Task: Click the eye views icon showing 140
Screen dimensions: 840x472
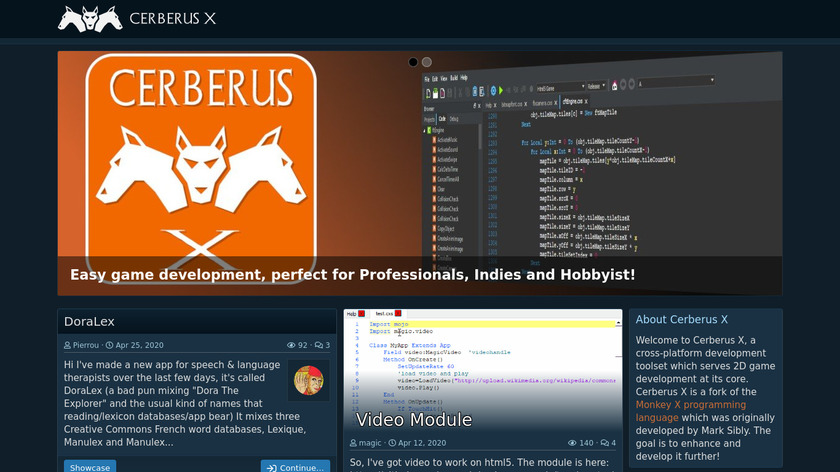Action: (571, 443)
